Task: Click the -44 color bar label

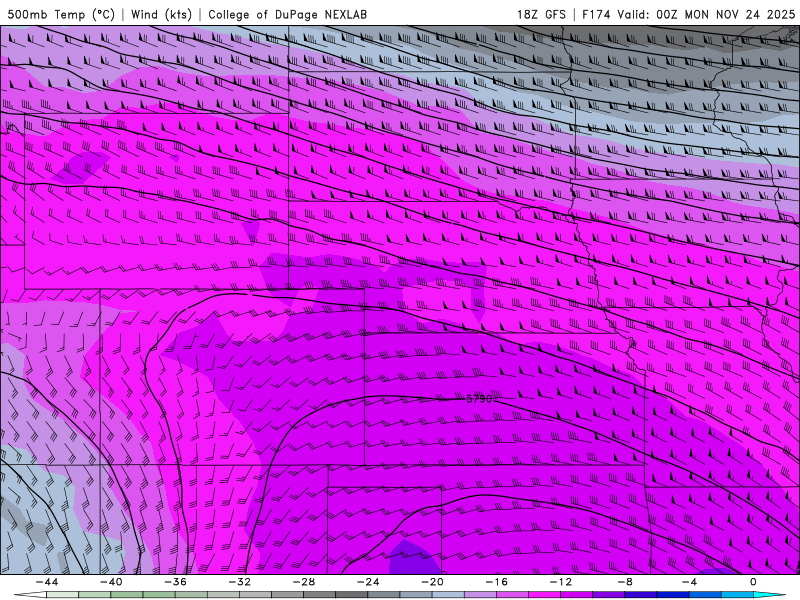Action: pyautogui.click(x=47, y=582)
